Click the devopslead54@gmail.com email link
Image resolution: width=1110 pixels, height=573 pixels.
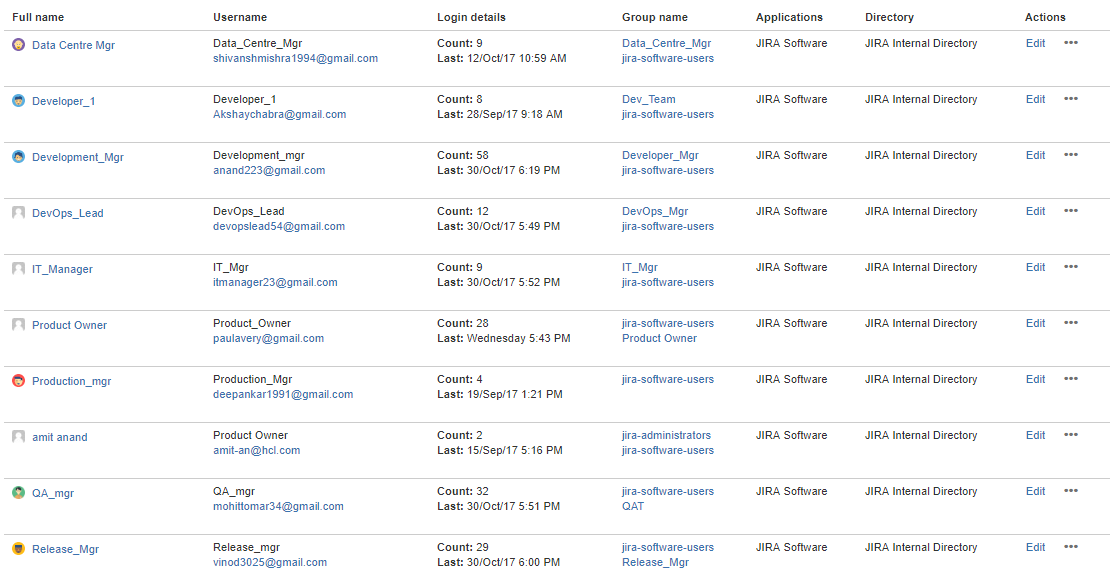(x=279, y=227)
